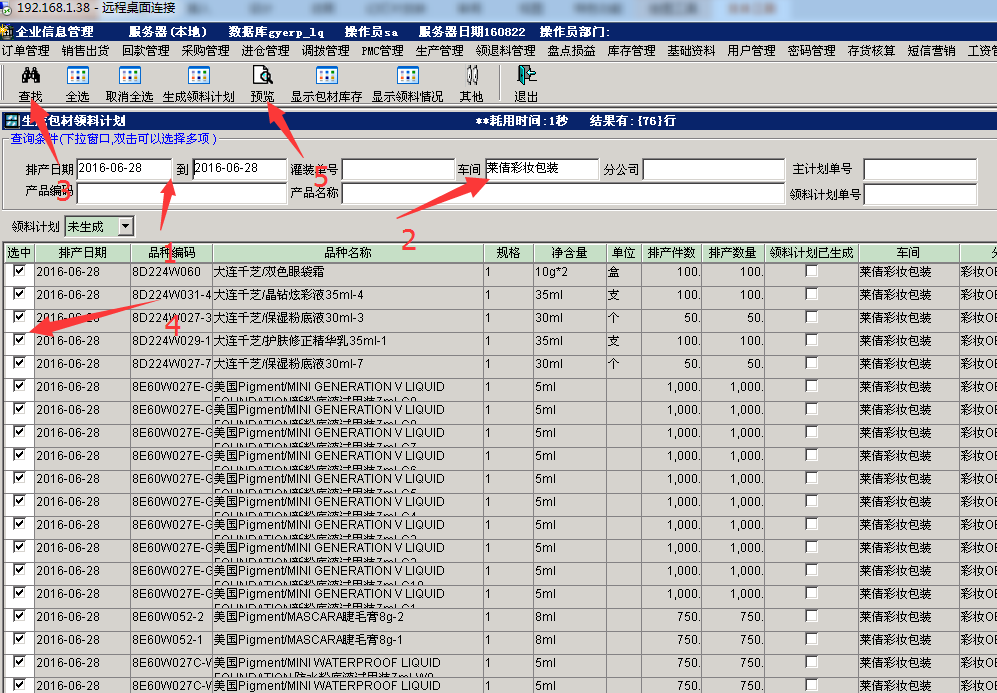997x693 pixels.
Task: Expand the 领料计划 未生成 dropdown
Action: pyautogui.click(x=126, y=226)
